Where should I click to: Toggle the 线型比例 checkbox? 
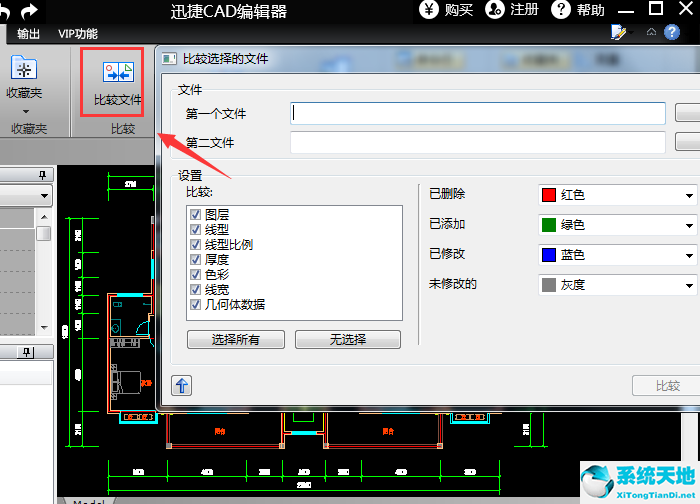click(195, 245)
